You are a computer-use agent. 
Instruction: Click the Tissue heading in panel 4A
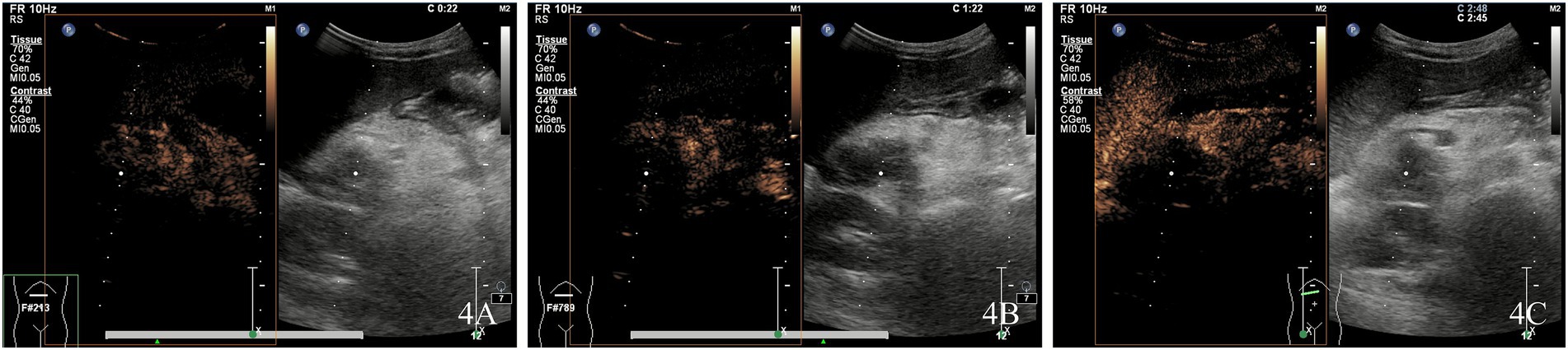point(26,40)
